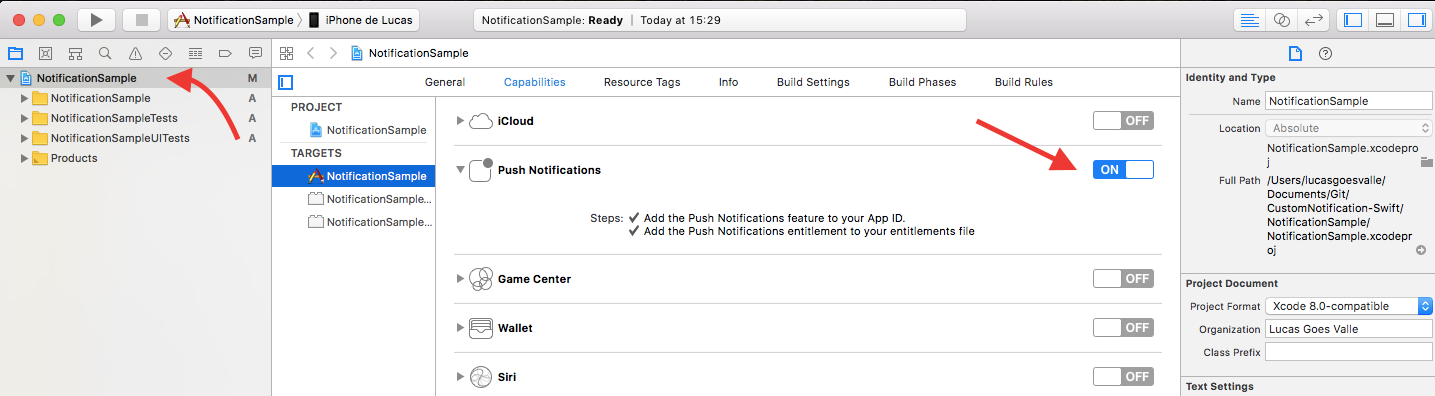Show the Standard editor
Image resolution: width=1435 pixels, height=396 pixels.
1249,20
